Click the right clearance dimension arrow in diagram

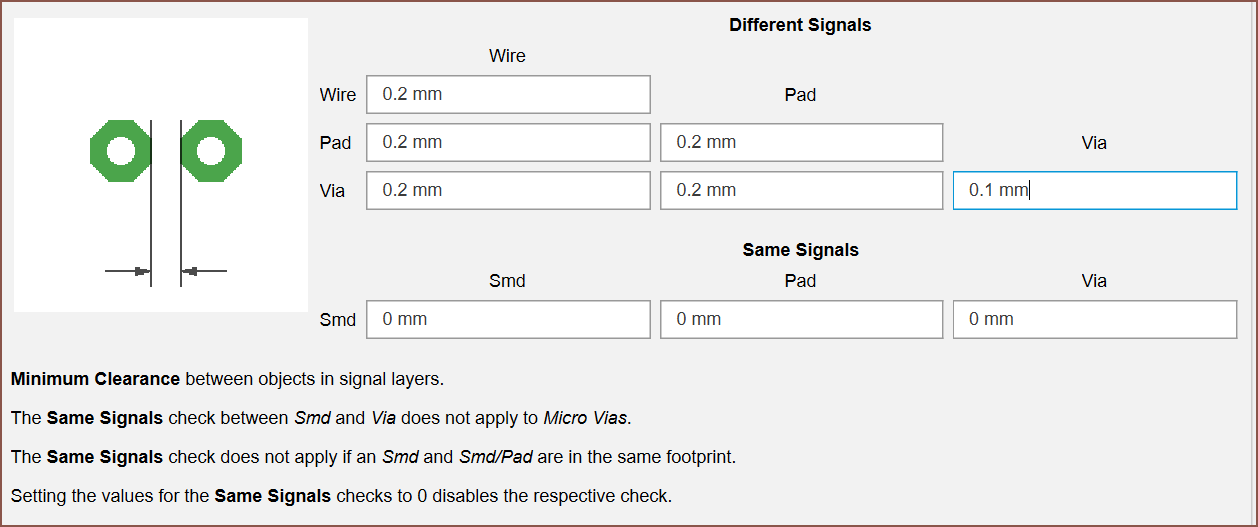tap(204, 271)
